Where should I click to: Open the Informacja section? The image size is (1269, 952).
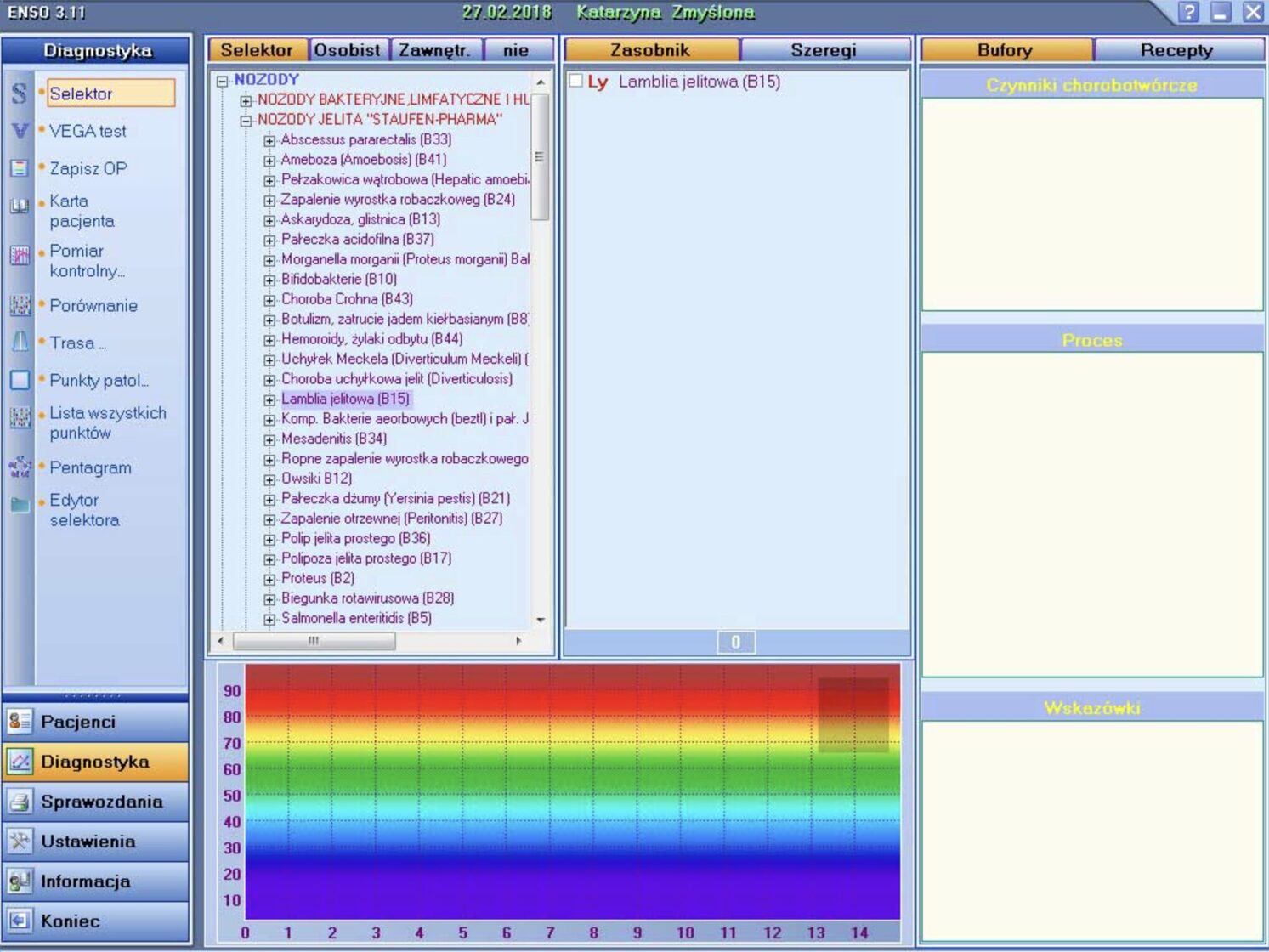click(95, 881)
